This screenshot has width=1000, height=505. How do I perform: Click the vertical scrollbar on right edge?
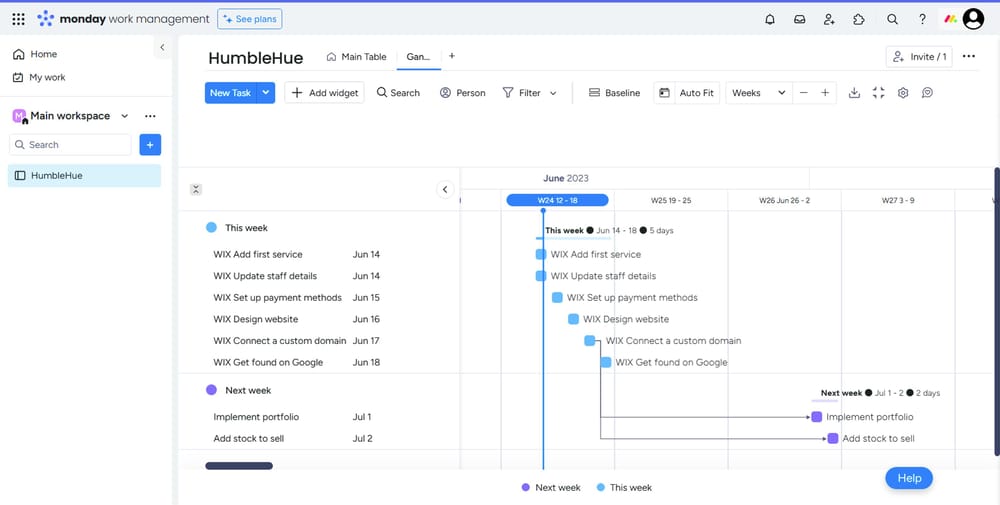coord(997,311)
